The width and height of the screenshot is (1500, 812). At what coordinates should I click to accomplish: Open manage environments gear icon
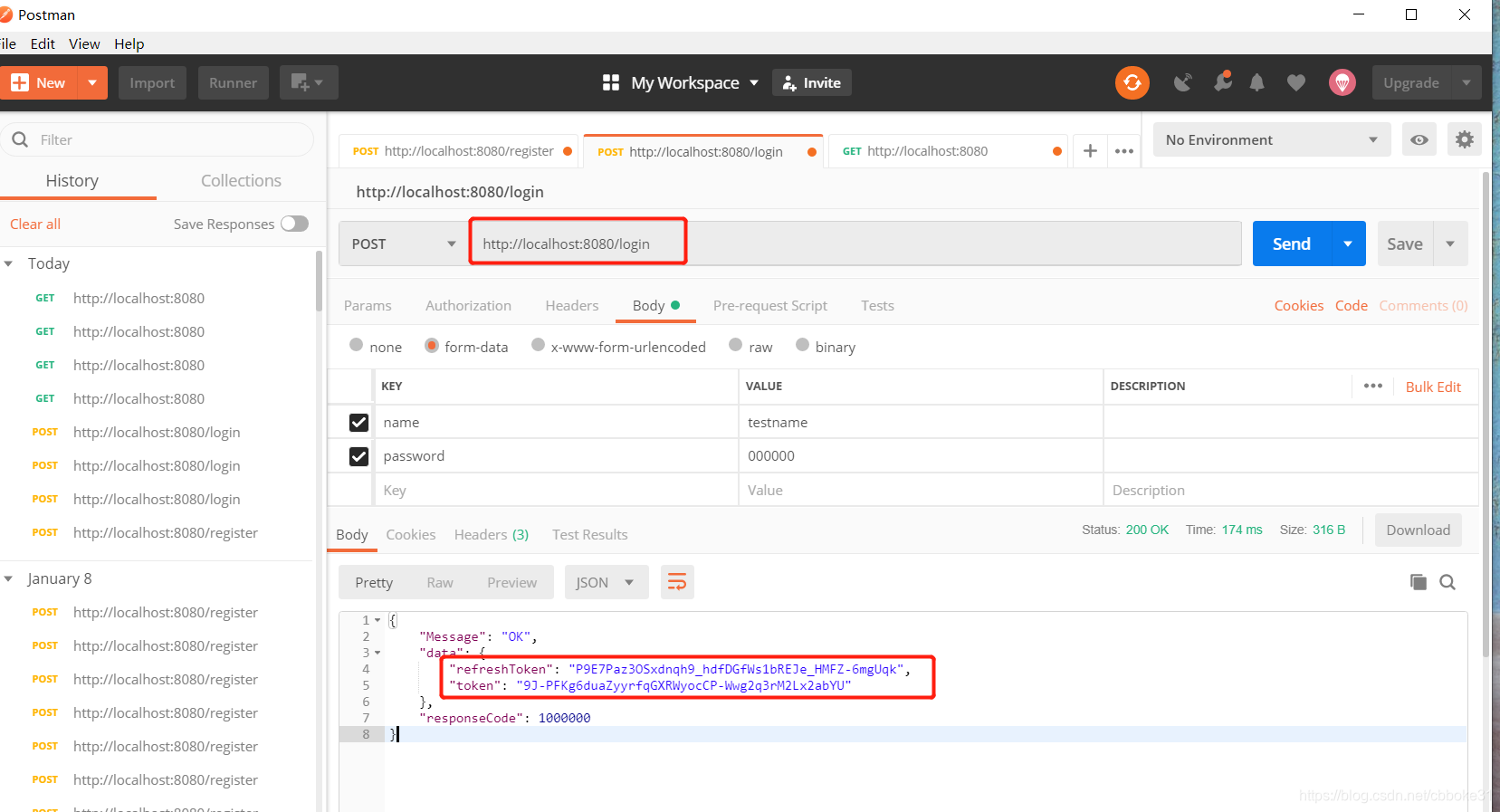(x=1464, y=139)
